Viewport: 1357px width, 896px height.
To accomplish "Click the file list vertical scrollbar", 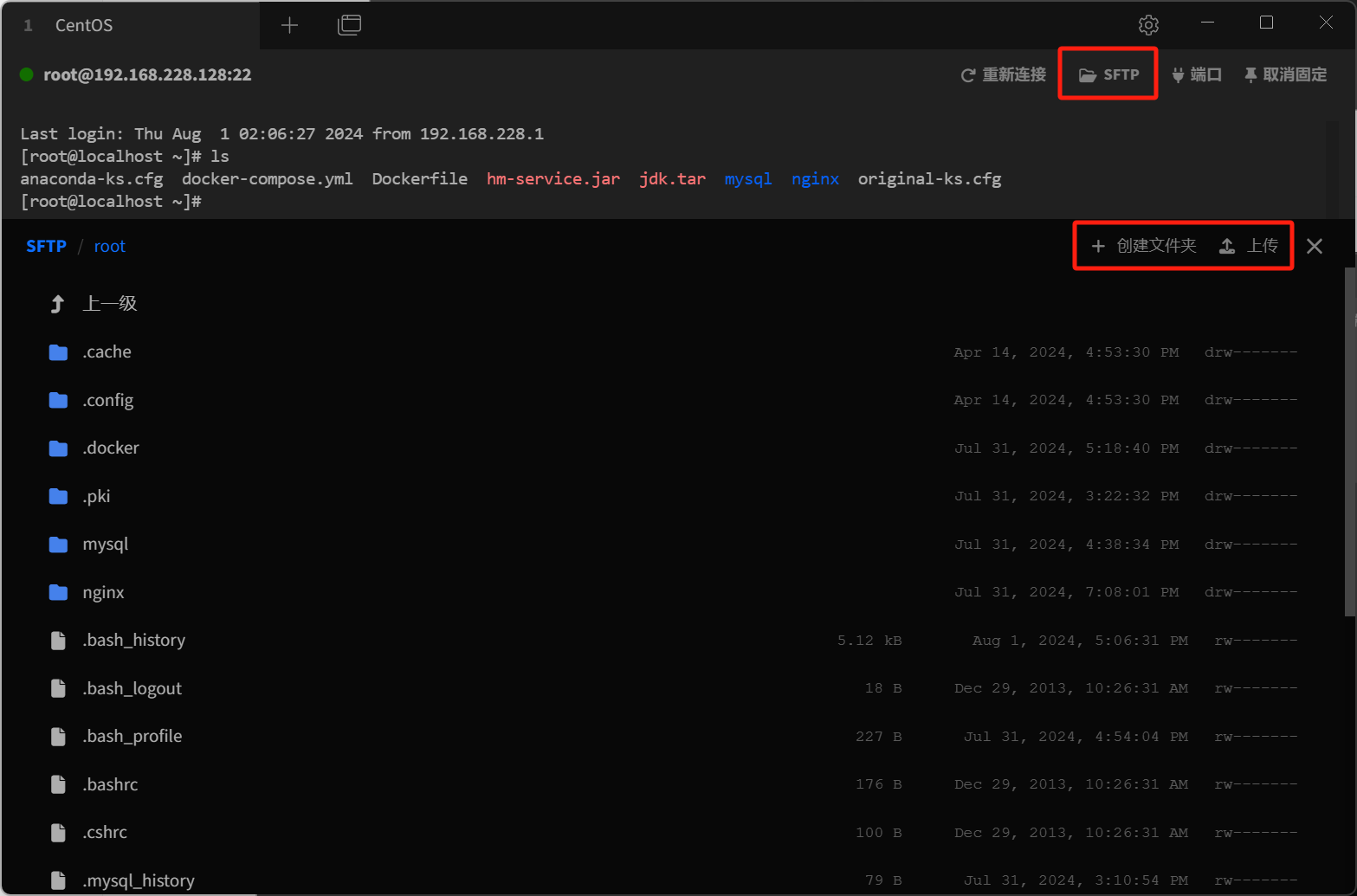I will coord(1349,442).
